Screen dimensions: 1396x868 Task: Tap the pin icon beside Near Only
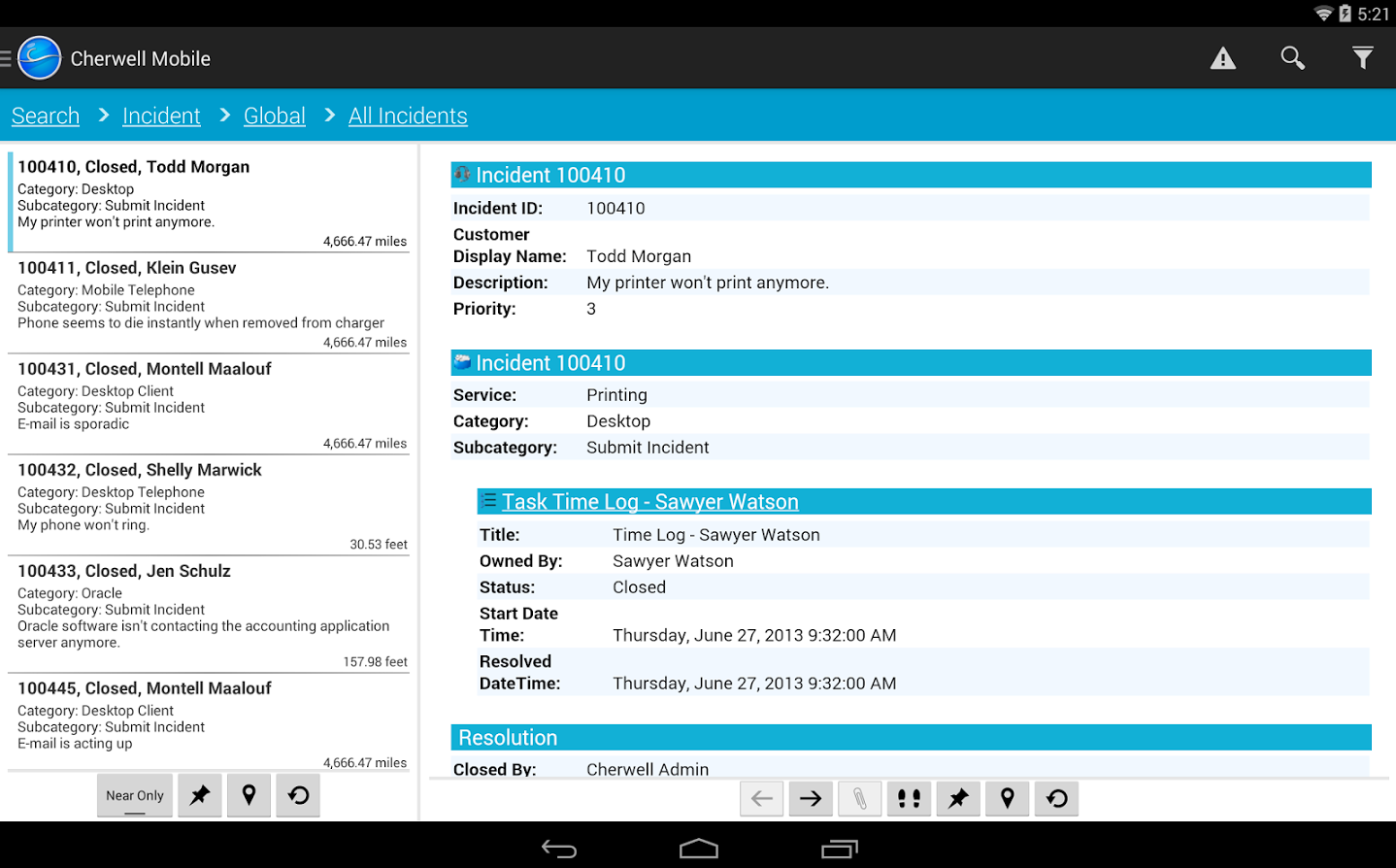pos(200,795)
